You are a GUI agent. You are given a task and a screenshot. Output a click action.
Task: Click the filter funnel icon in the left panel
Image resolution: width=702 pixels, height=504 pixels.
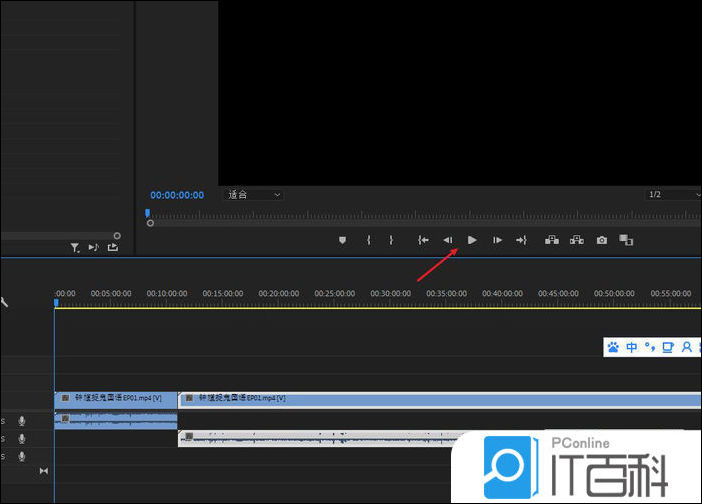coord(75,248)
